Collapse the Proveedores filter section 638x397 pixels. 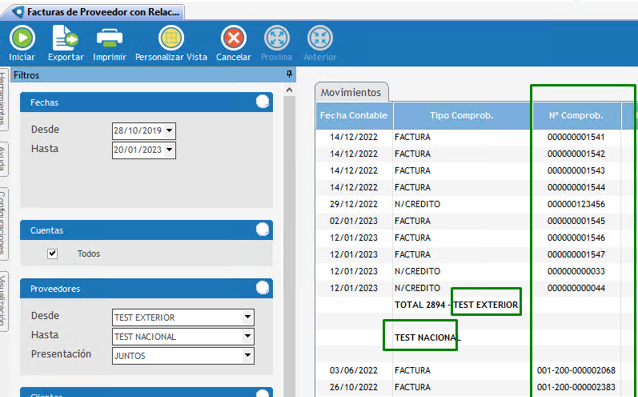[x=262, y=288]
